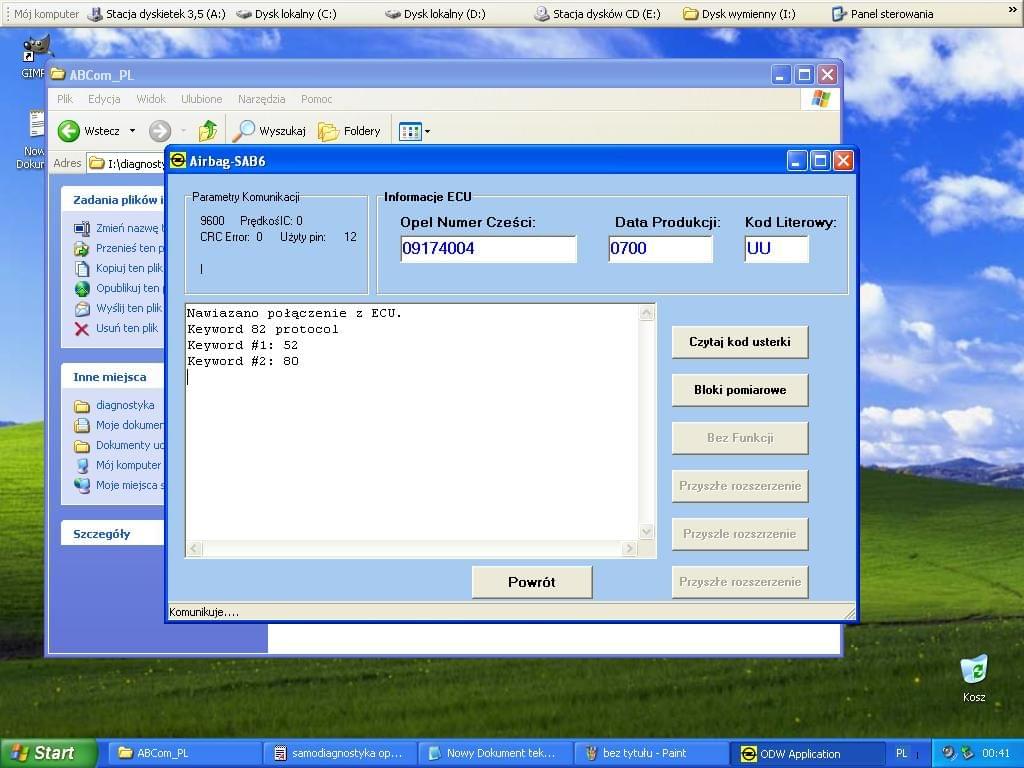
Task: Open the Pomoc menu
Action: pos(317,99)
